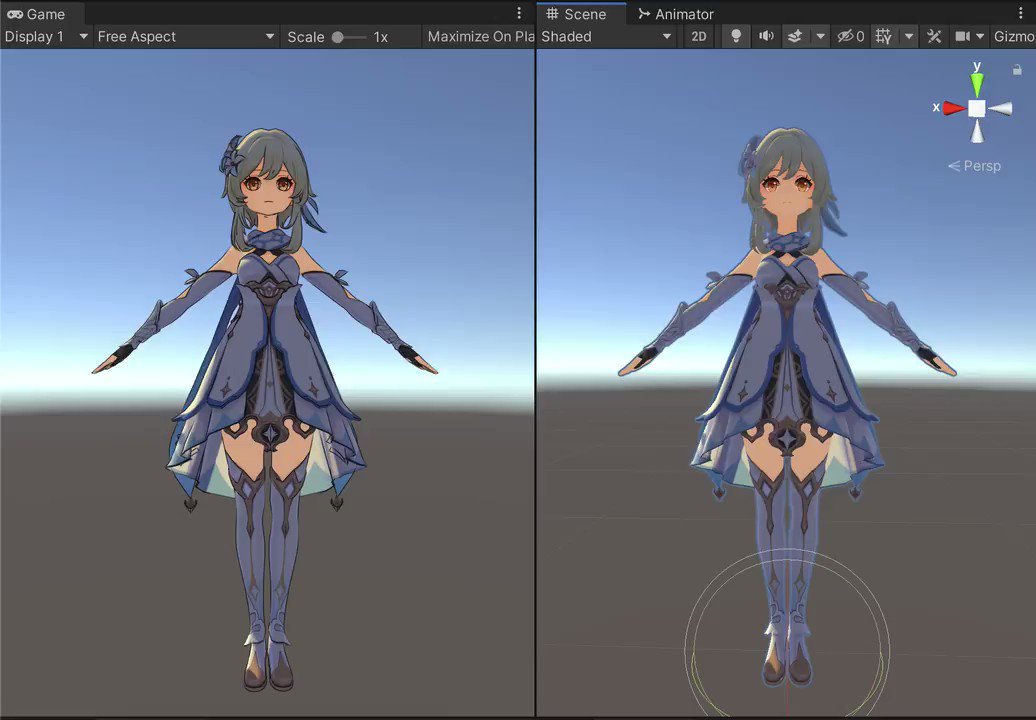This screenshot has width=1036, height=720.
Task: Expand the scene effects dropdown arrow
Action: coord(821,37)
